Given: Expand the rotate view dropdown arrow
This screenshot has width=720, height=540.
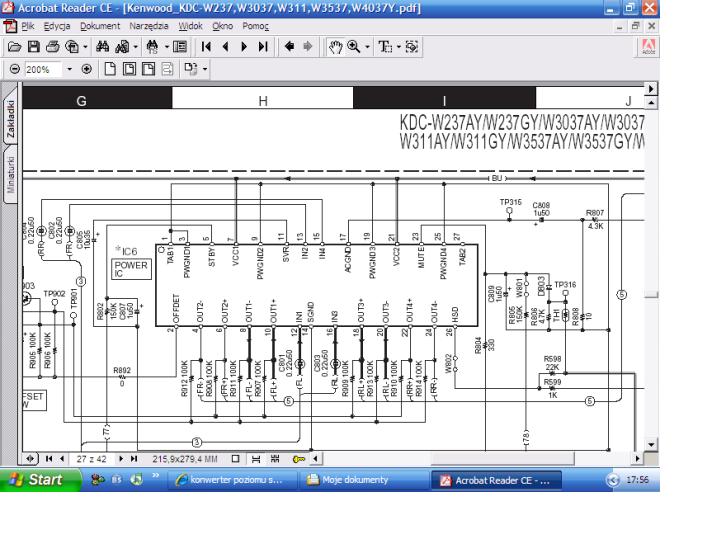Looking at the screenshot, I should click(x=205, y=69).
